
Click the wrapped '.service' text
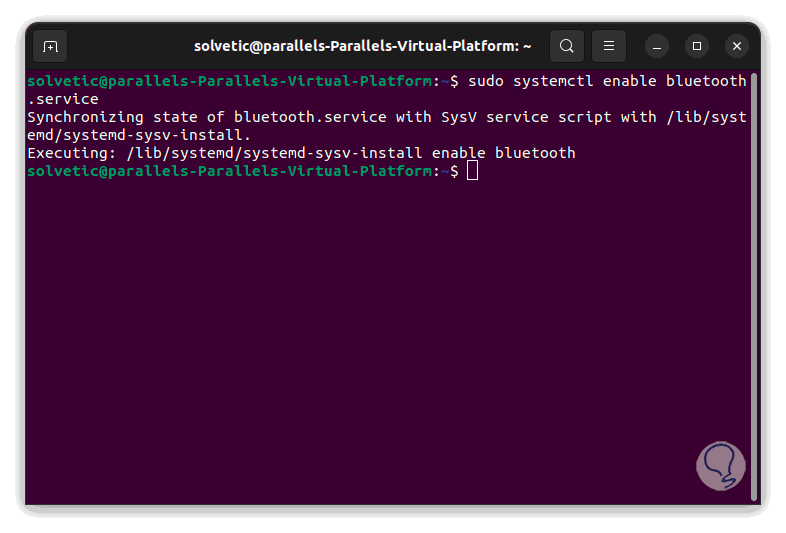(x=63, y=99)
